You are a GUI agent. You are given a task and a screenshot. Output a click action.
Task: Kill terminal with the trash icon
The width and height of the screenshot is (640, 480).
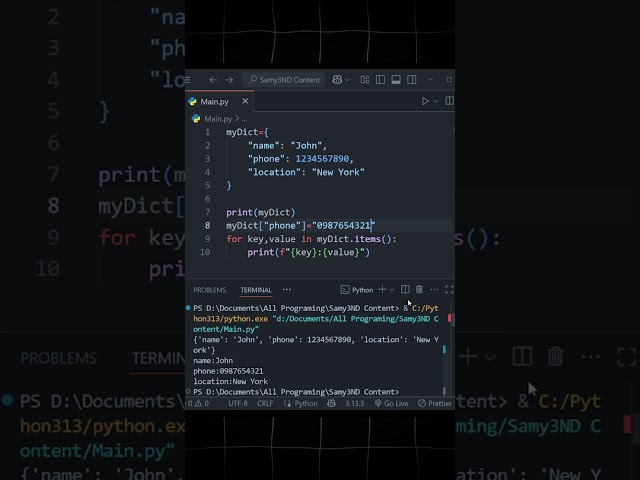point(419,289)
